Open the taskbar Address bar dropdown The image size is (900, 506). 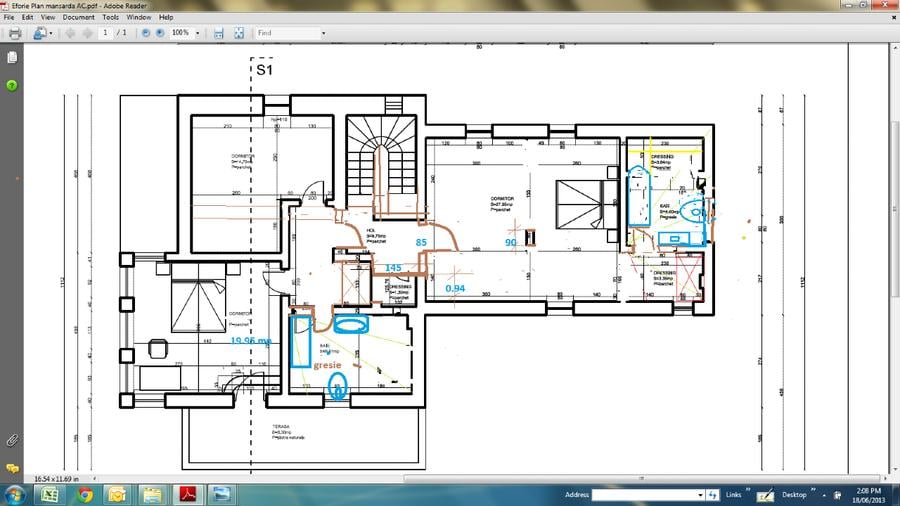coord(700,495)
